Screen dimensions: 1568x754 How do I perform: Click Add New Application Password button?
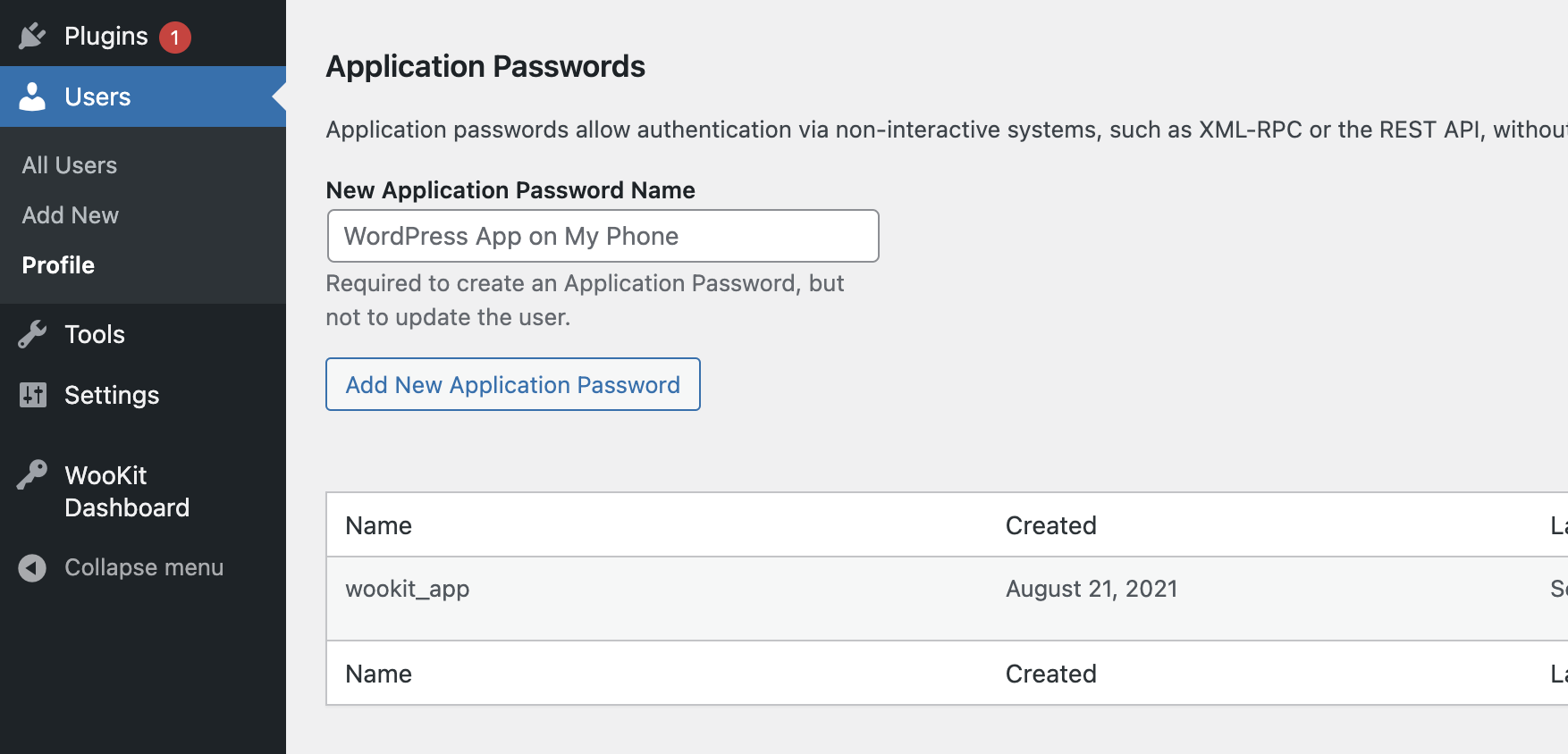tap(513, 384)
